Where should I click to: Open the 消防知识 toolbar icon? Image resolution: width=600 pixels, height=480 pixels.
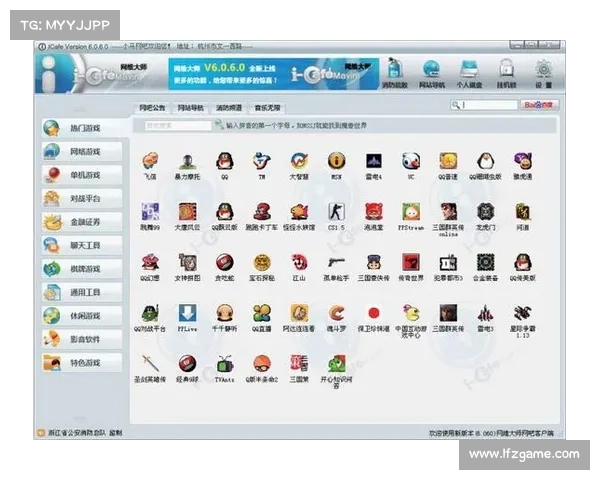[x=395, y=73]
